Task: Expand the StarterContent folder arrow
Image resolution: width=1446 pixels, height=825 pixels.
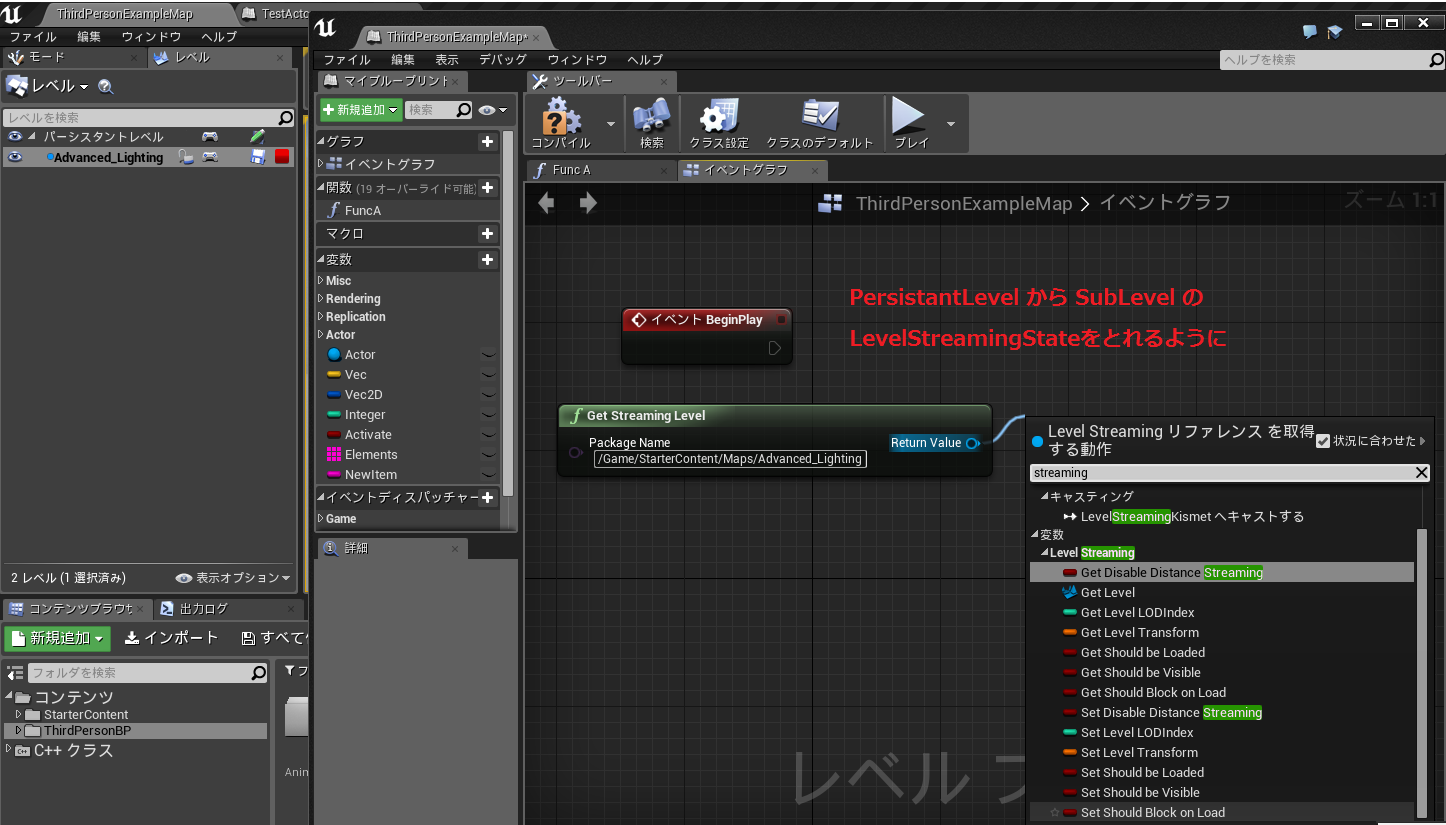Action: click(x=19, y=715)
